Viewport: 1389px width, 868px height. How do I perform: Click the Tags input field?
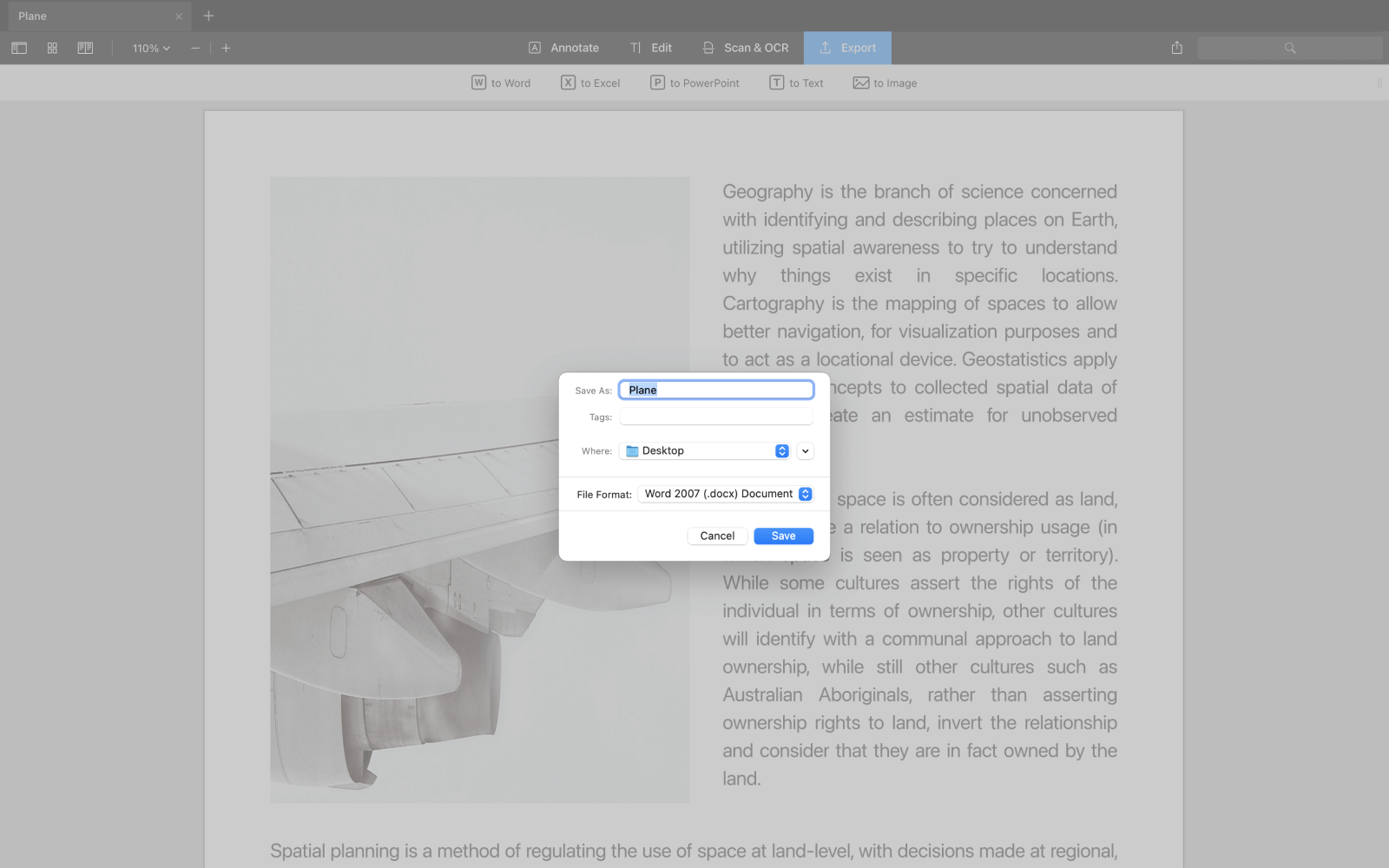coord(716,417)
